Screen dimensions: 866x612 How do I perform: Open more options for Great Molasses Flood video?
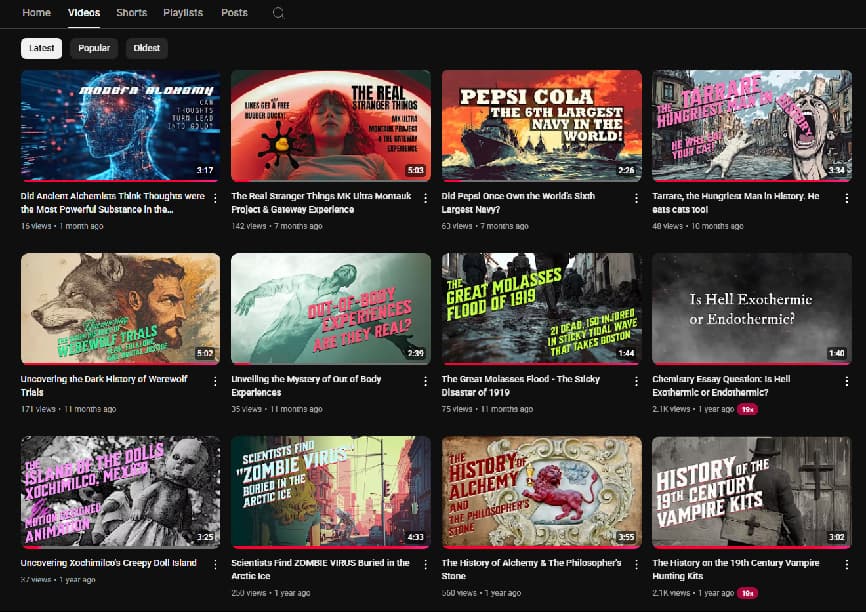point(636,381)
